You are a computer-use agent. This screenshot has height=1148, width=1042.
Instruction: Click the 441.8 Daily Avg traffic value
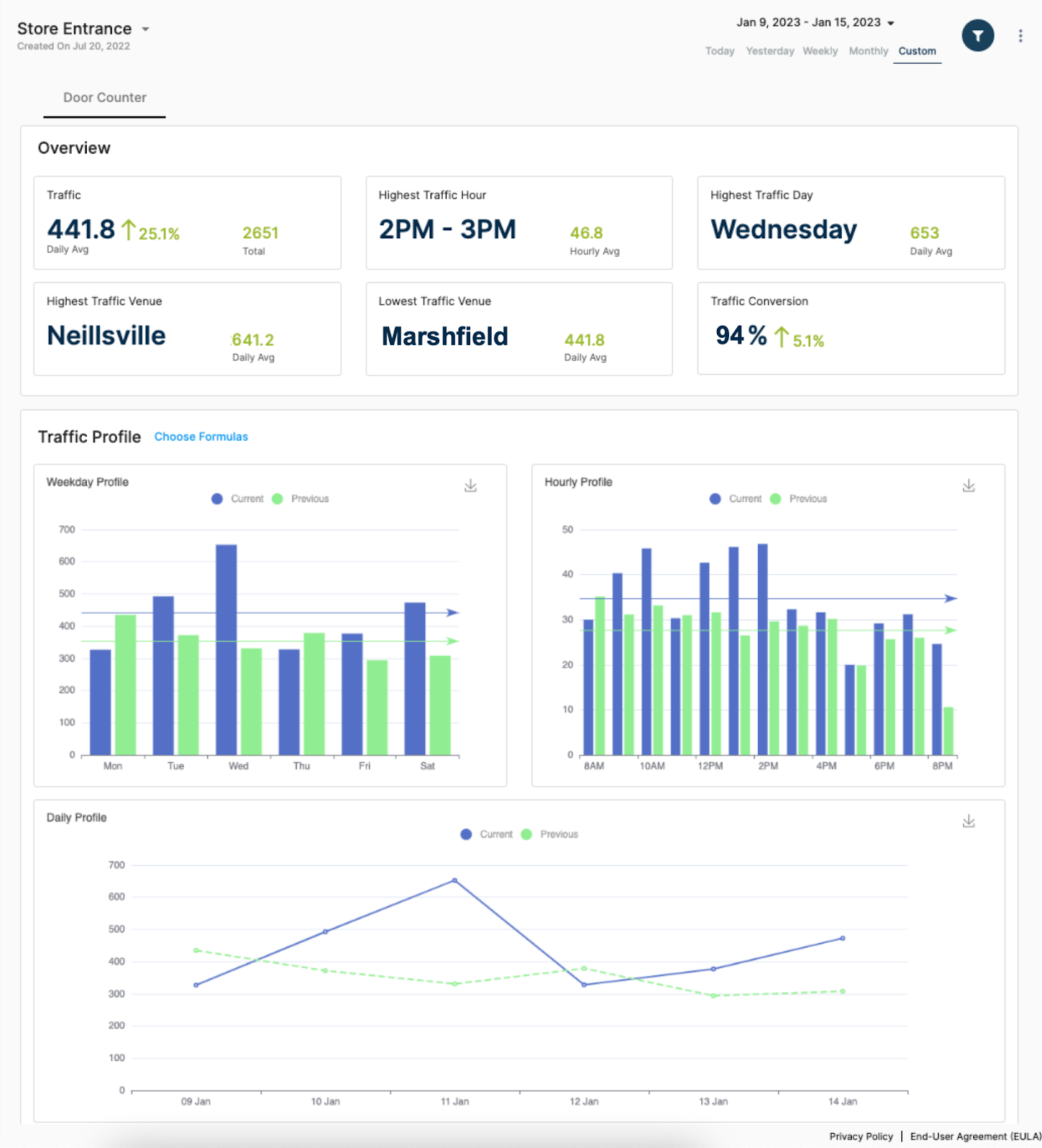[81, 230]
